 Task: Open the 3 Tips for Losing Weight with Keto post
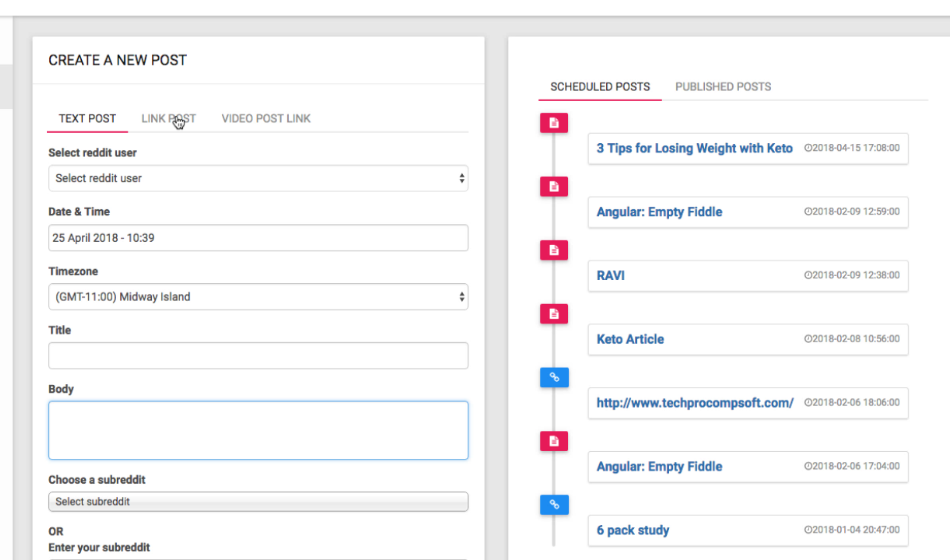click(694, 148)
